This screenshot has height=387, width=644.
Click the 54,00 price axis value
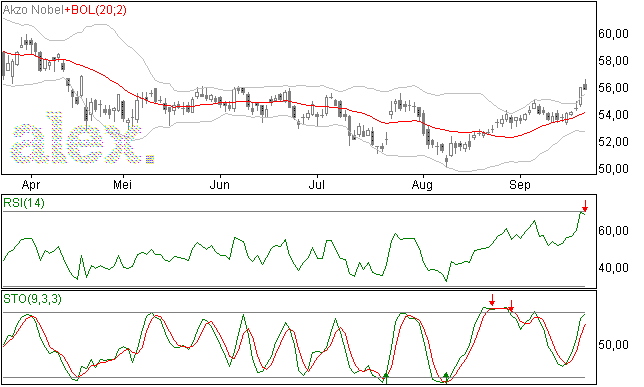[614, 115]
